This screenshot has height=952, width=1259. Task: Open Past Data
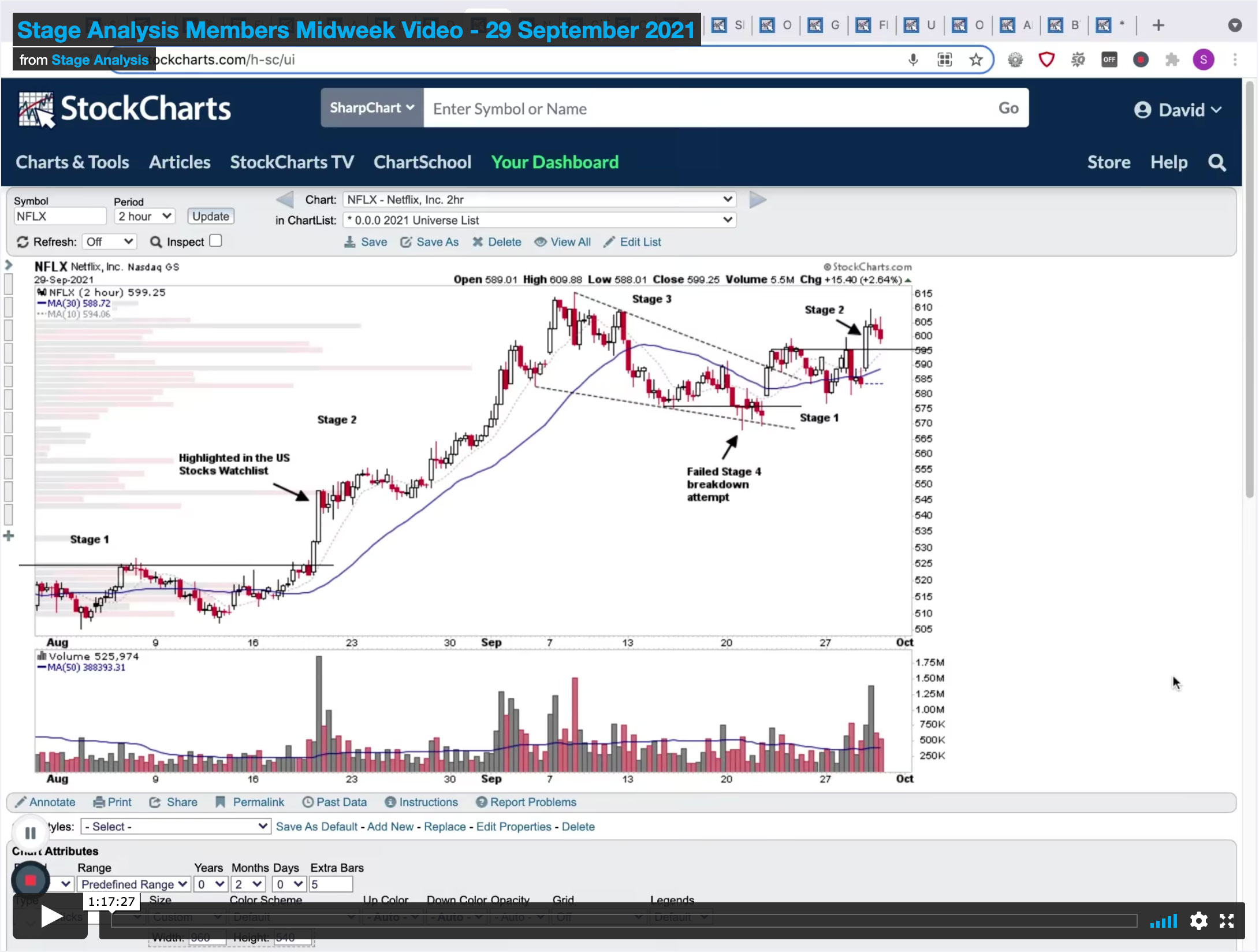(334, 802)
